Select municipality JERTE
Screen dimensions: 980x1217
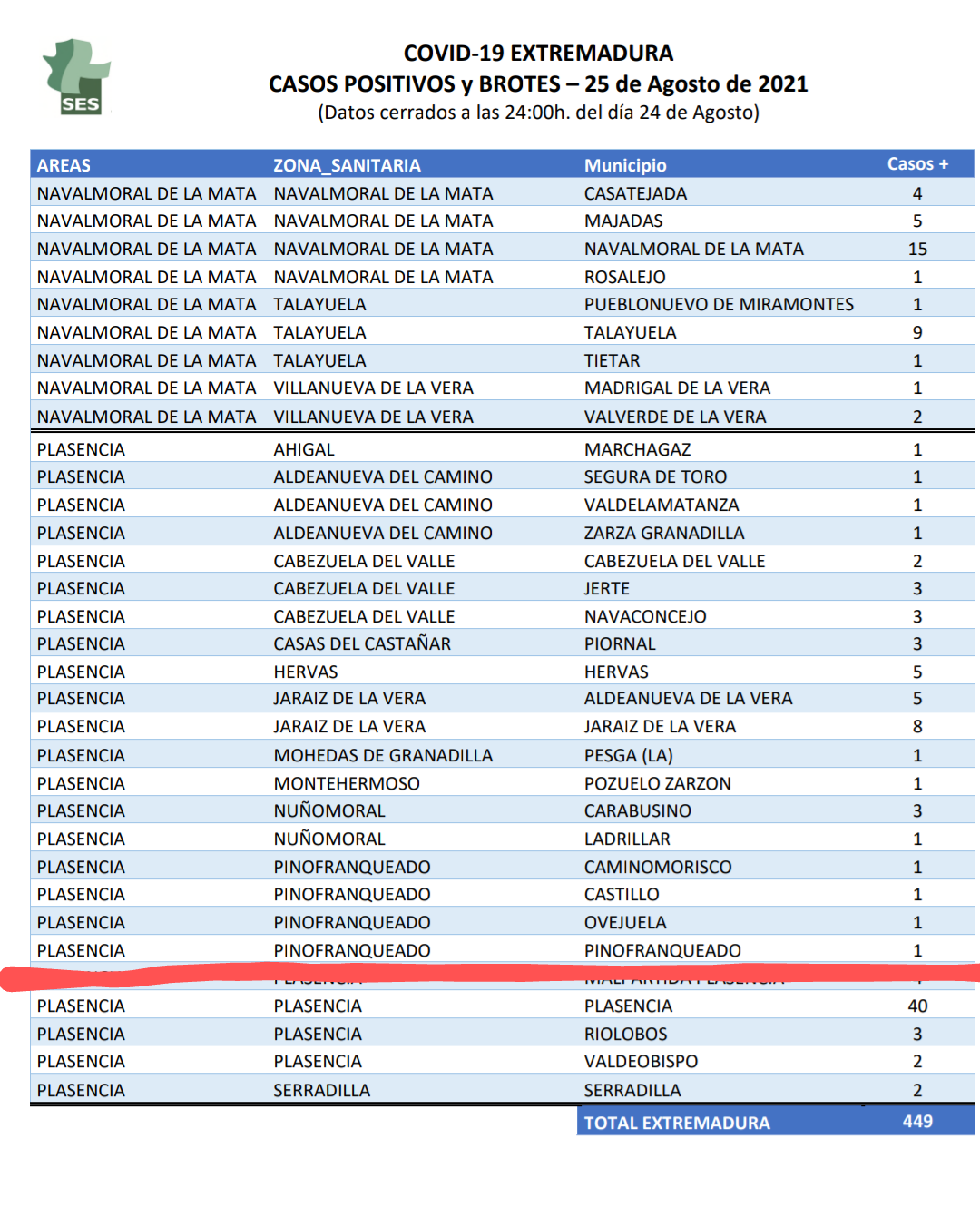point(606,588)
